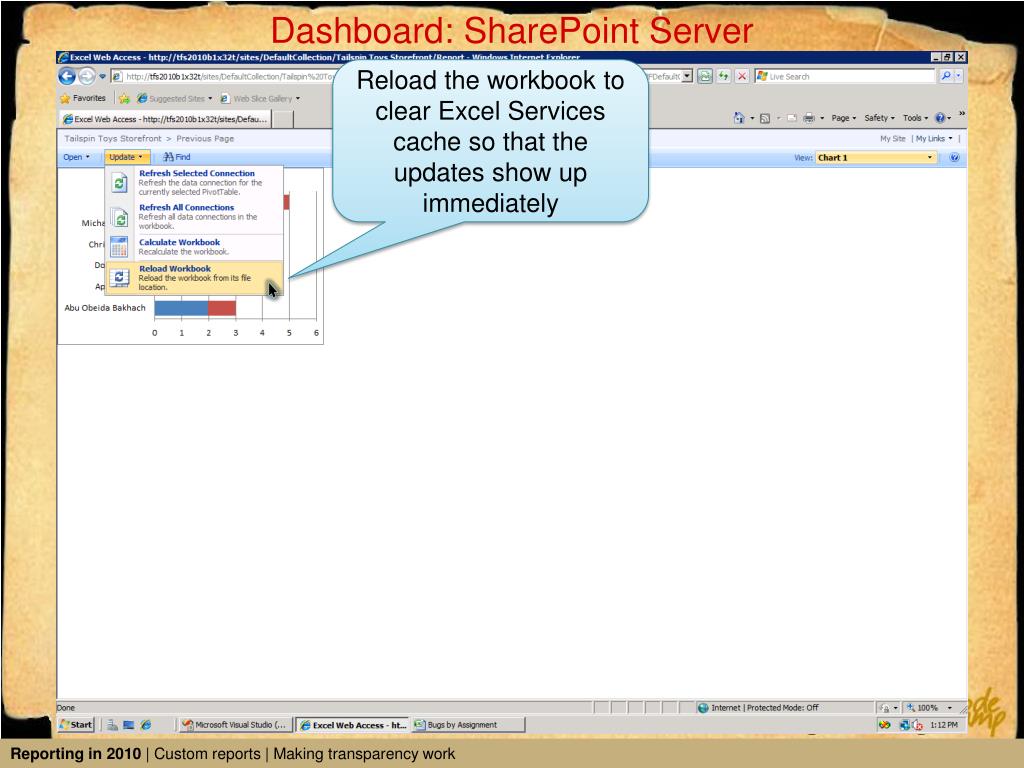This screenshot has width=1024, height=768.
Task: Click the Excel Web Access help icon
Action: (954, 157)
